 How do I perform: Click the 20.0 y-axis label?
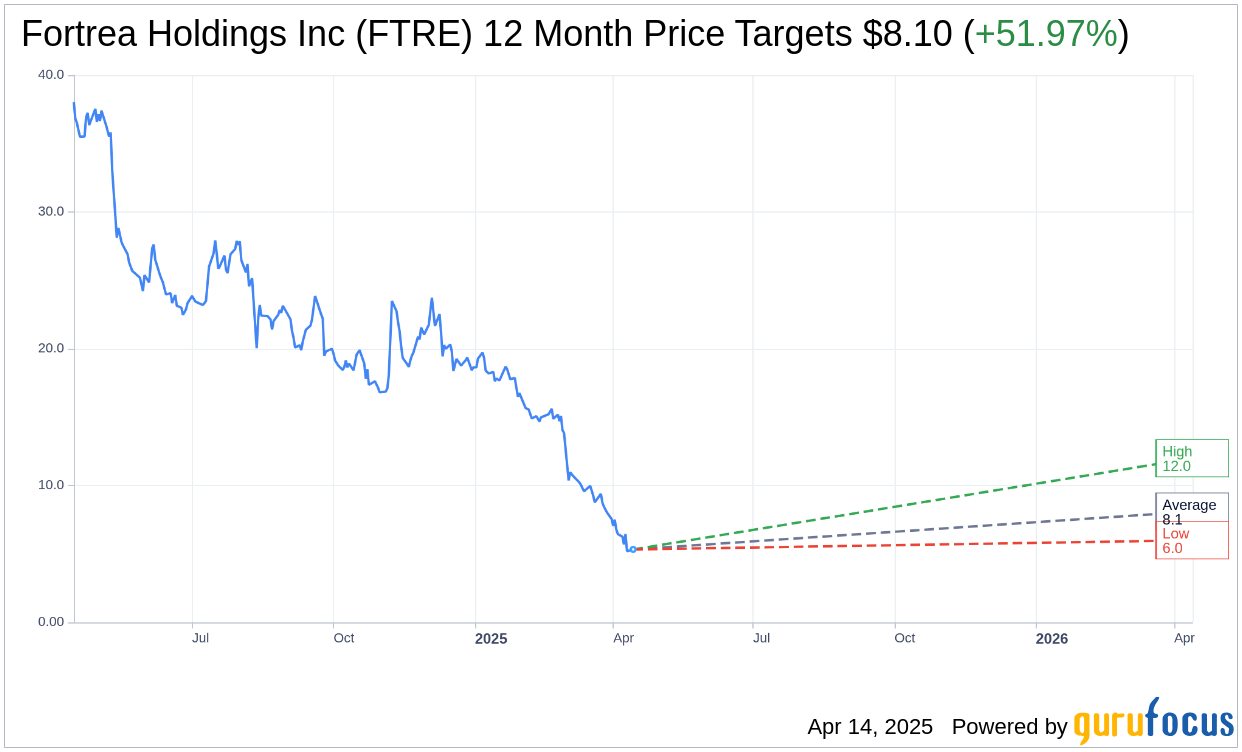coord(51,349)
